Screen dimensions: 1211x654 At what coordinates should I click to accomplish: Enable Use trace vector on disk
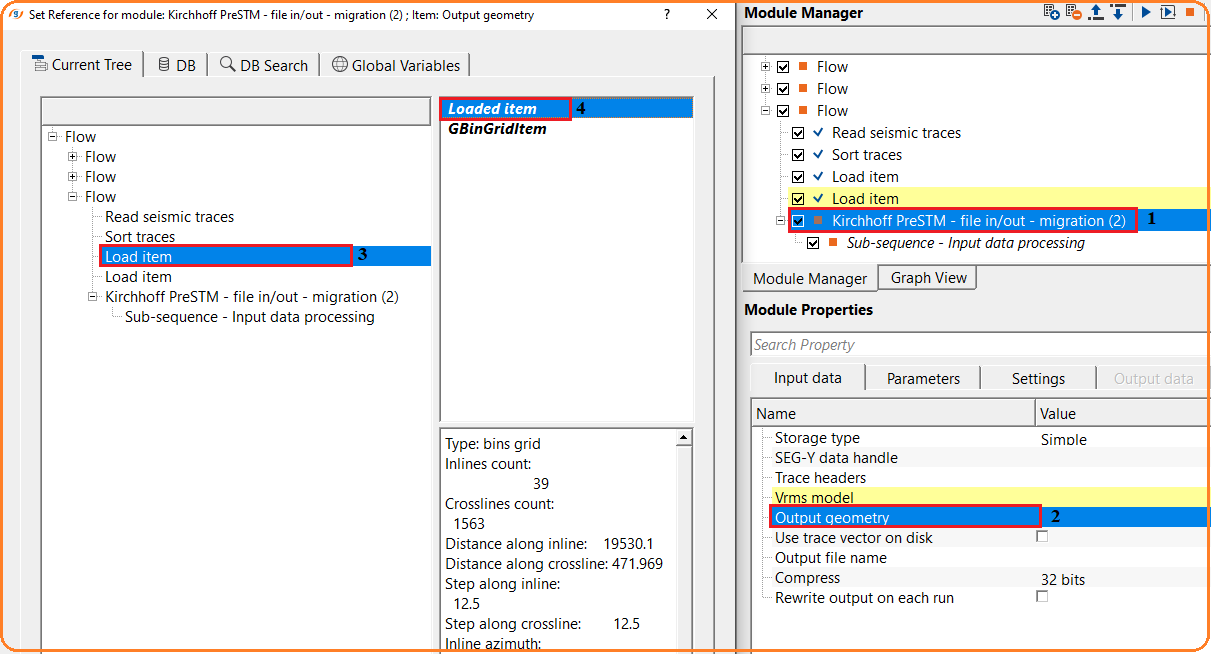point(1042,537)
